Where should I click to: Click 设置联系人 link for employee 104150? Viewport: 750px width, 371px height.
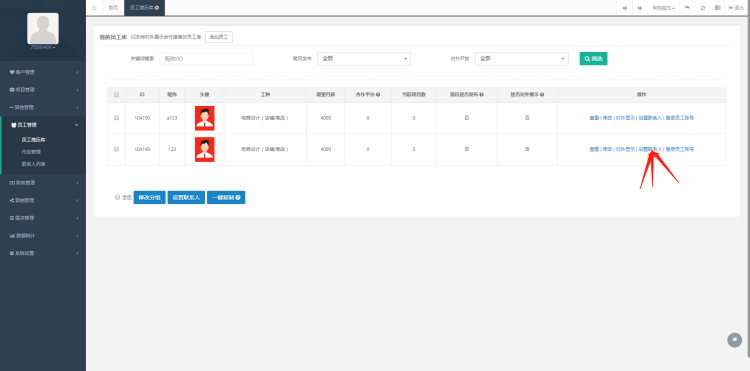coord(651,118)
